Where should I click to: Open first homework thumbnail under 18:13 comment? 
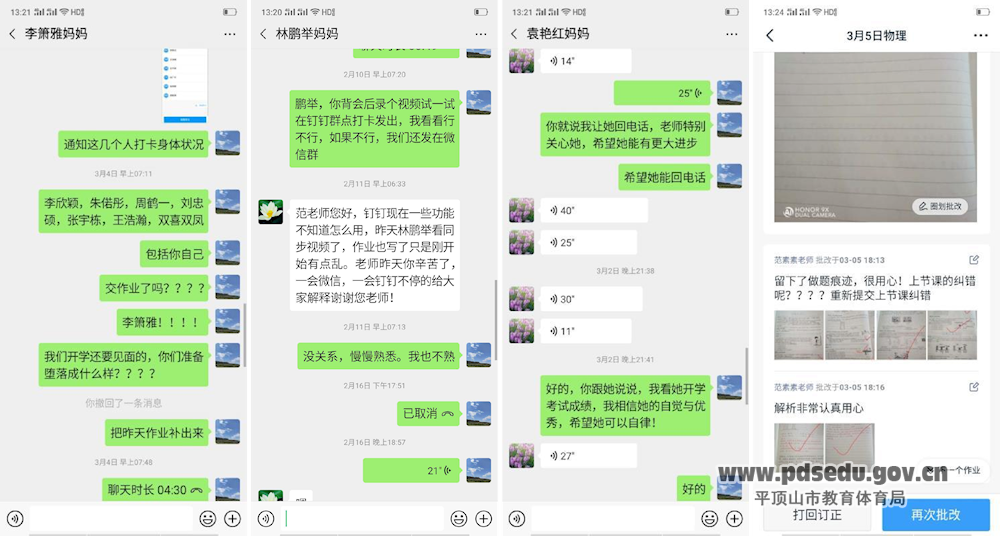[x=798, y=336]
